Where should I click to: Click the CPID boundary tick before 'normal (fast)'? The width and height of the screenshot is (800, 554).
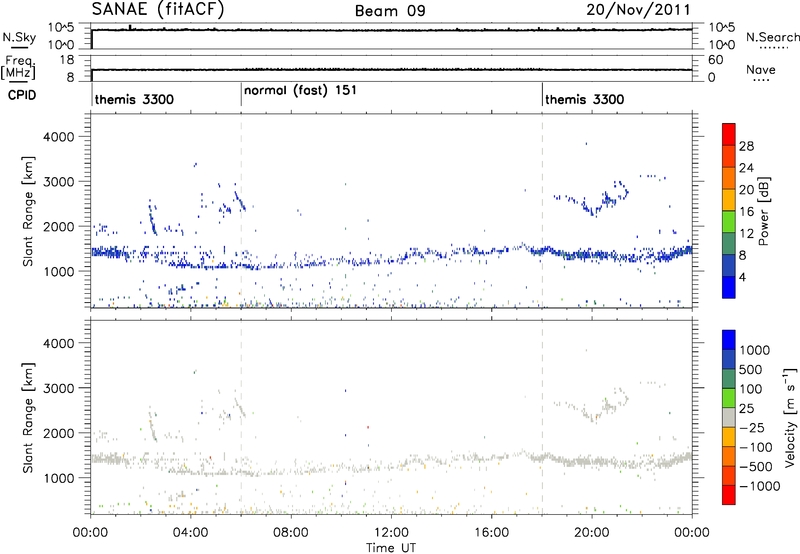tap(241, 95)
